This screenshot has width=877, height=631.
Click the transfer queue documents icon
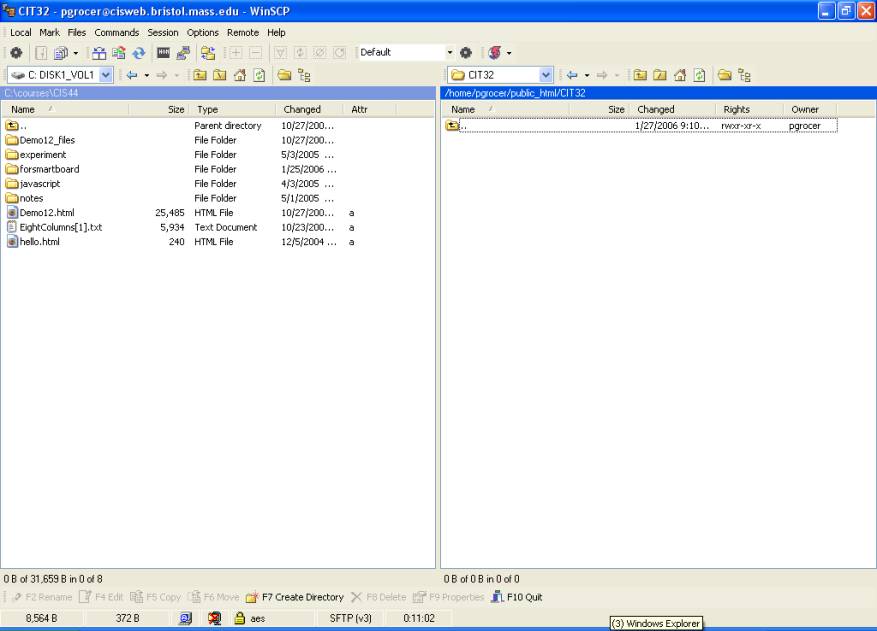coord(60,53)
